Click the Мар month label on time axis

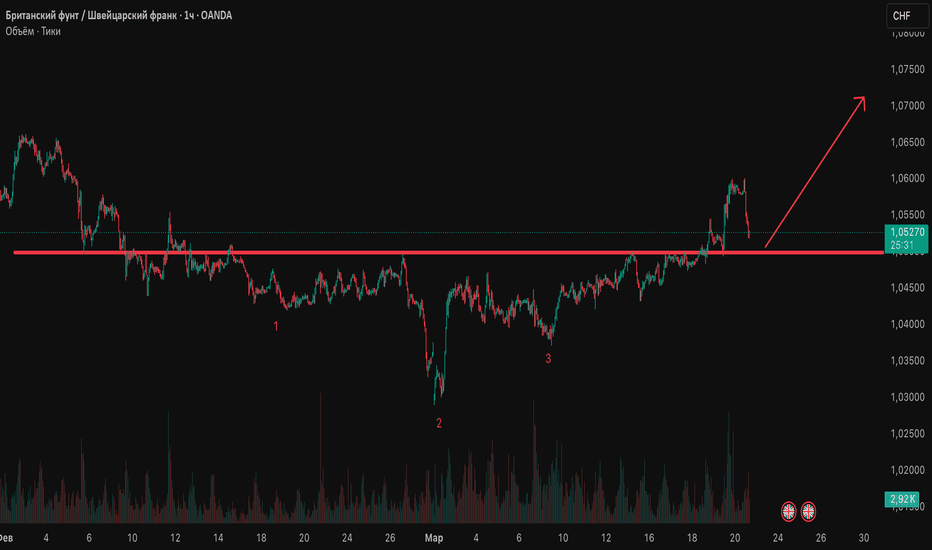(433, 538)
